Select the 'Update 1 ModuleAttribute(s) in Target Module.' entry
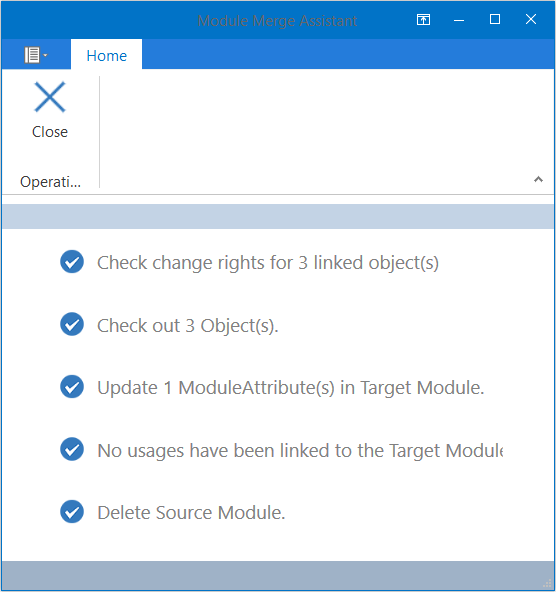The height and width of the screenshot is (592, 556). [291, 388]
